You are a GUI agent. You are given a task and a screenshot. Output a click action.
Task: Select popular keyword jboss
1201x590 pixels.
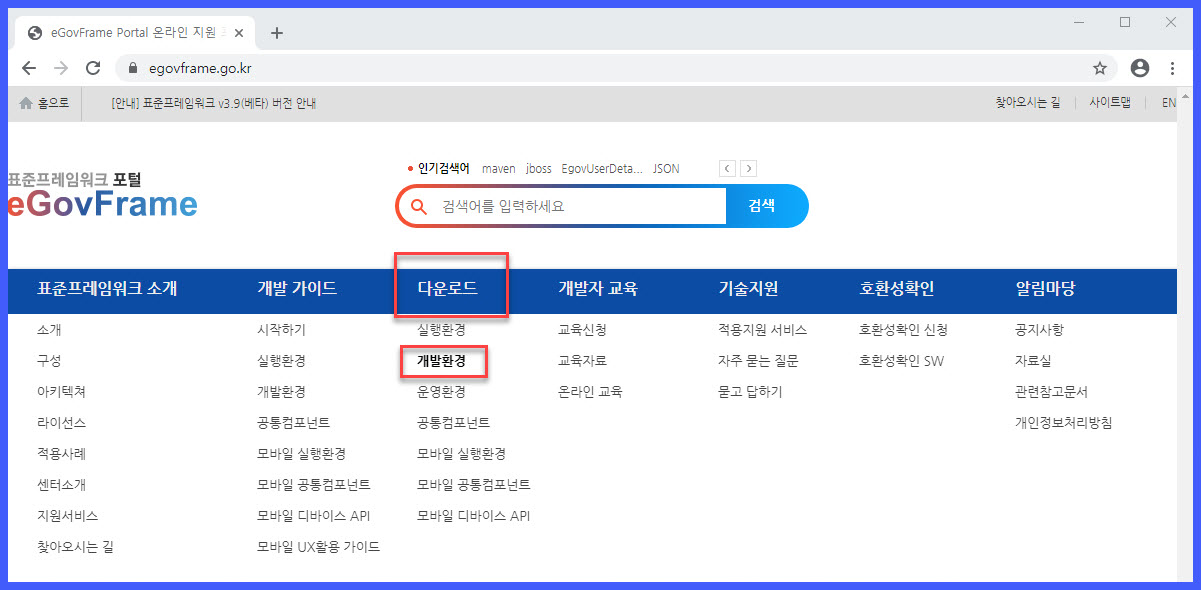pyautogui.click(x=538, y=169)
